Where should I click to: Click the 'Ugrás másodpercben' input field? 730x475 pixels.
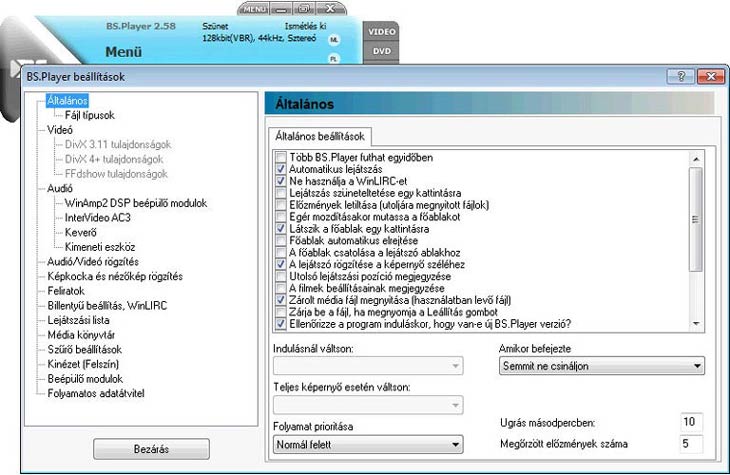[x=691, y=420]
